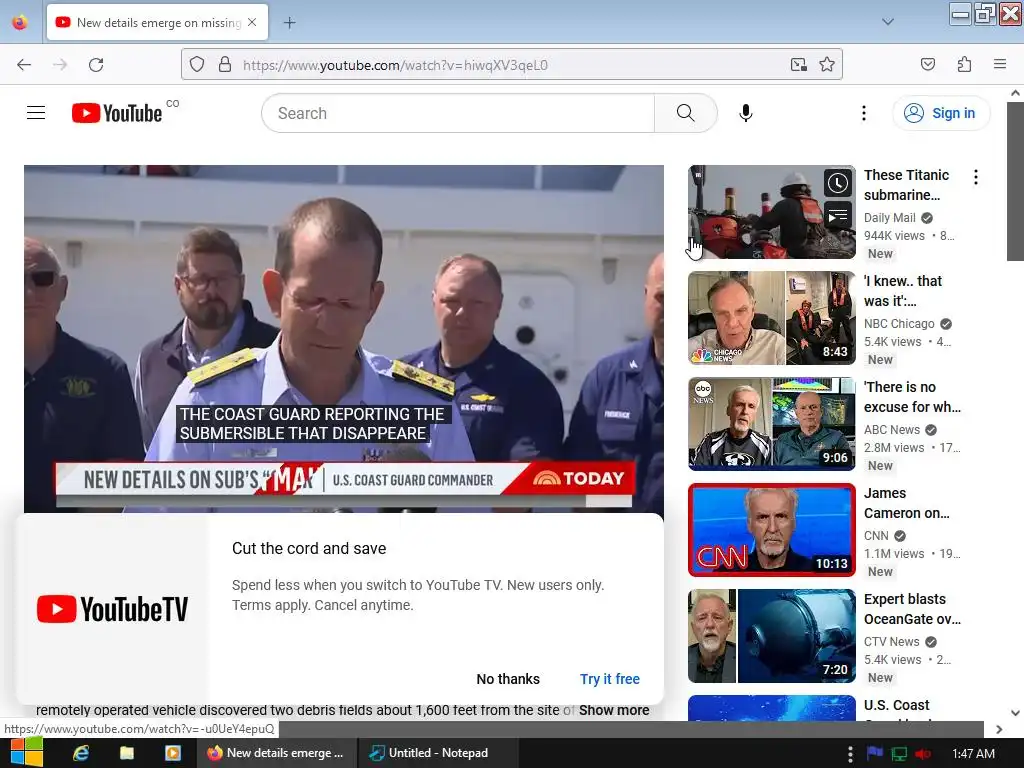This screenshot has width=1024, height=768.
Task: Open Firefox application menu
Action: (1000, 65)
